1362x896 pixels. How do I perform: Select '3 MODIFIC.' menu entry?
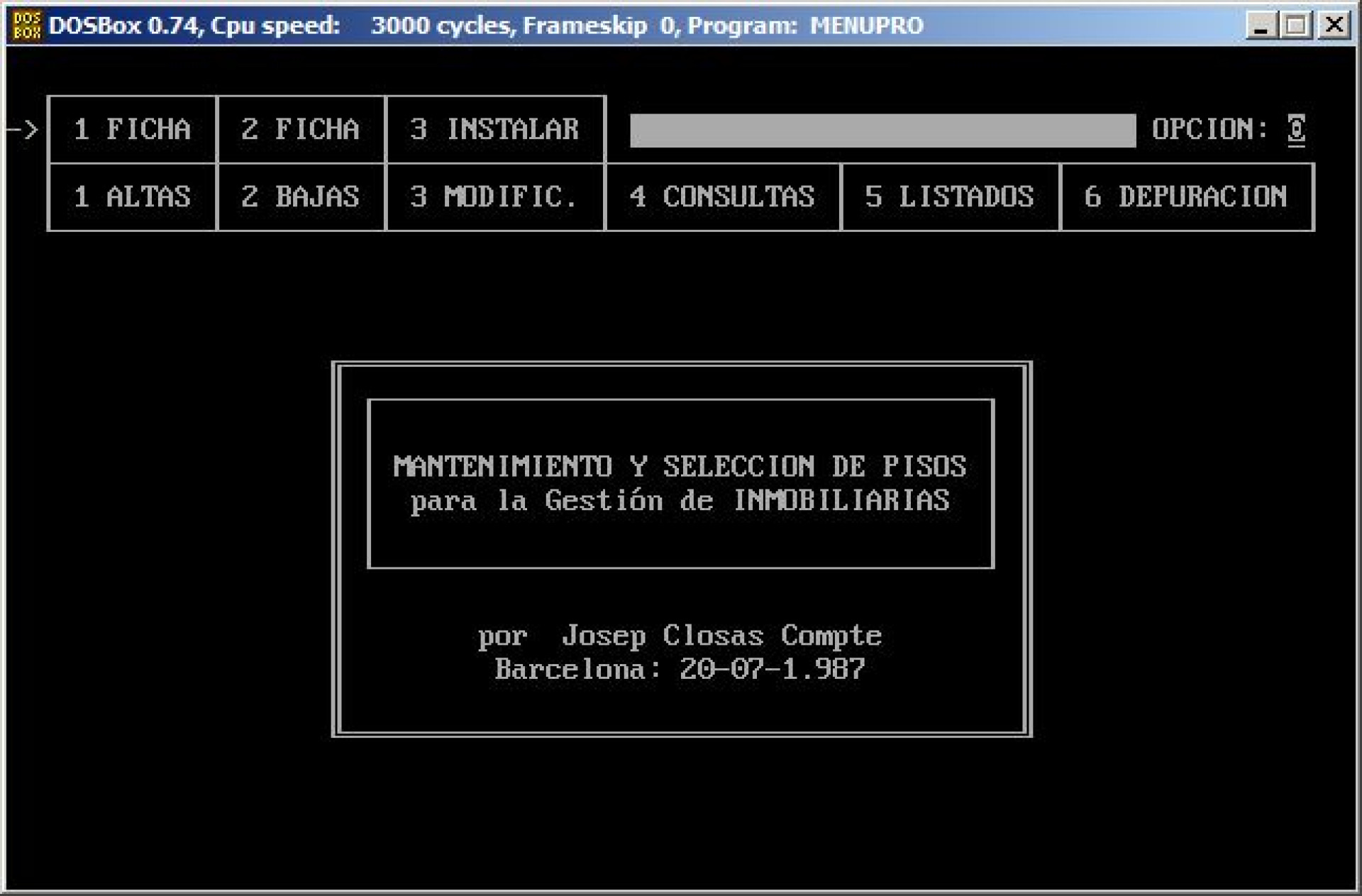(x=495, y=197)
